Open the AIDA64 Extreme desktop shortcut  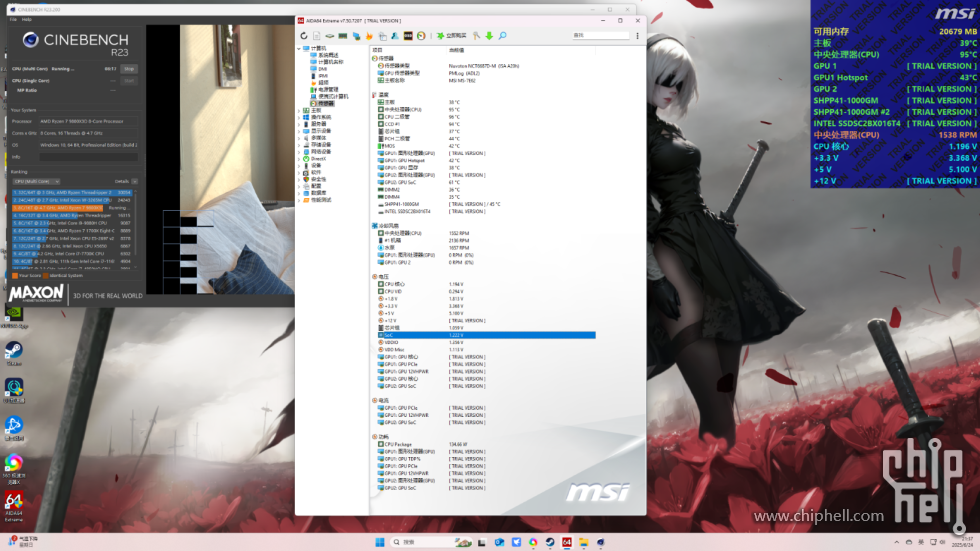(x=14, y=506)
